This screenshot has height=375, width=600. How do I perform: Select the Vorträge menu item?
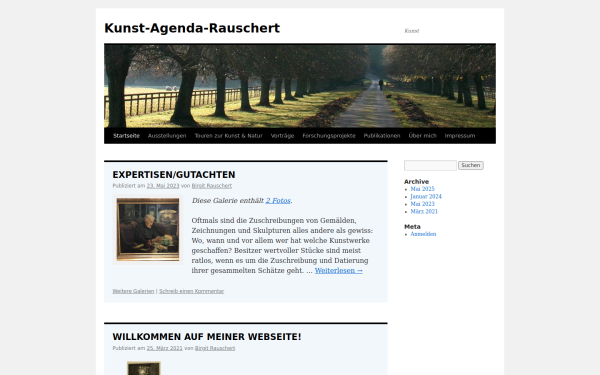point(282,136)
